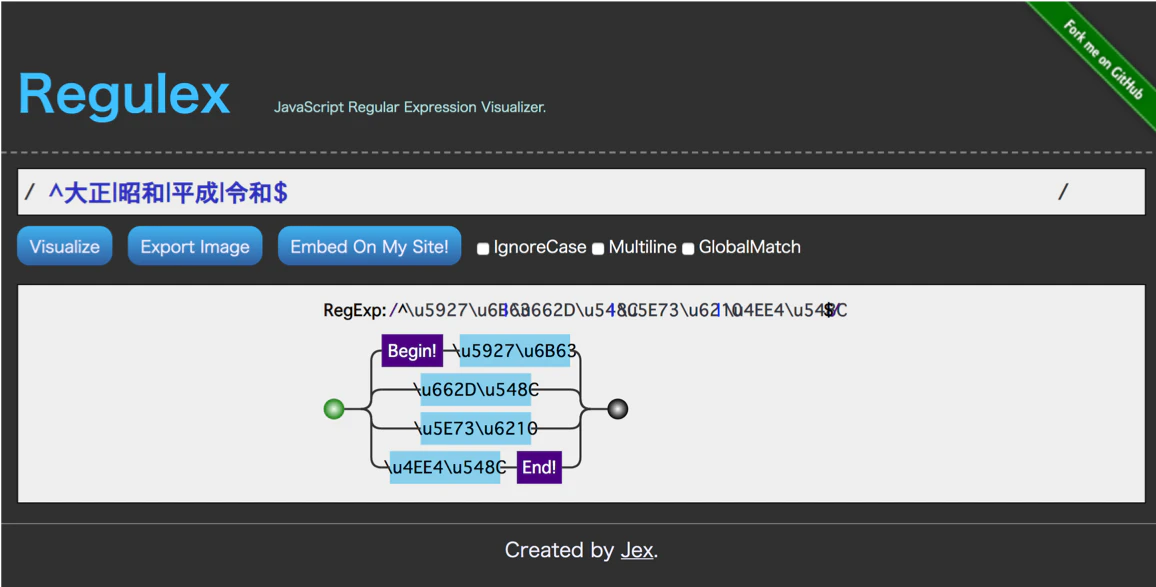Check the GlobalMatch option
The width and height of the screenshot is (1156, 587).
(688, 249)
